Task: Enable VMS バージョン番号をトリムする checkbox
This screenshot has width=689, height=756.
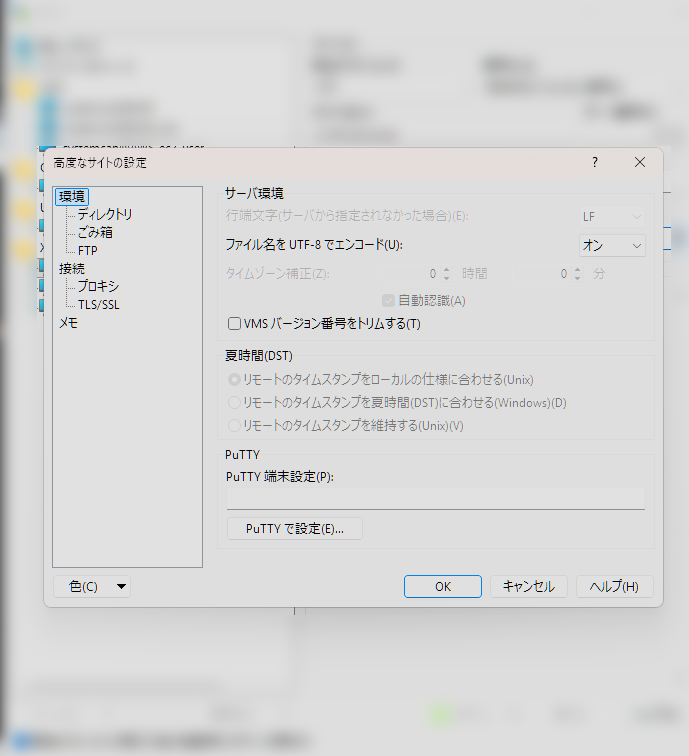Action: 235,324
